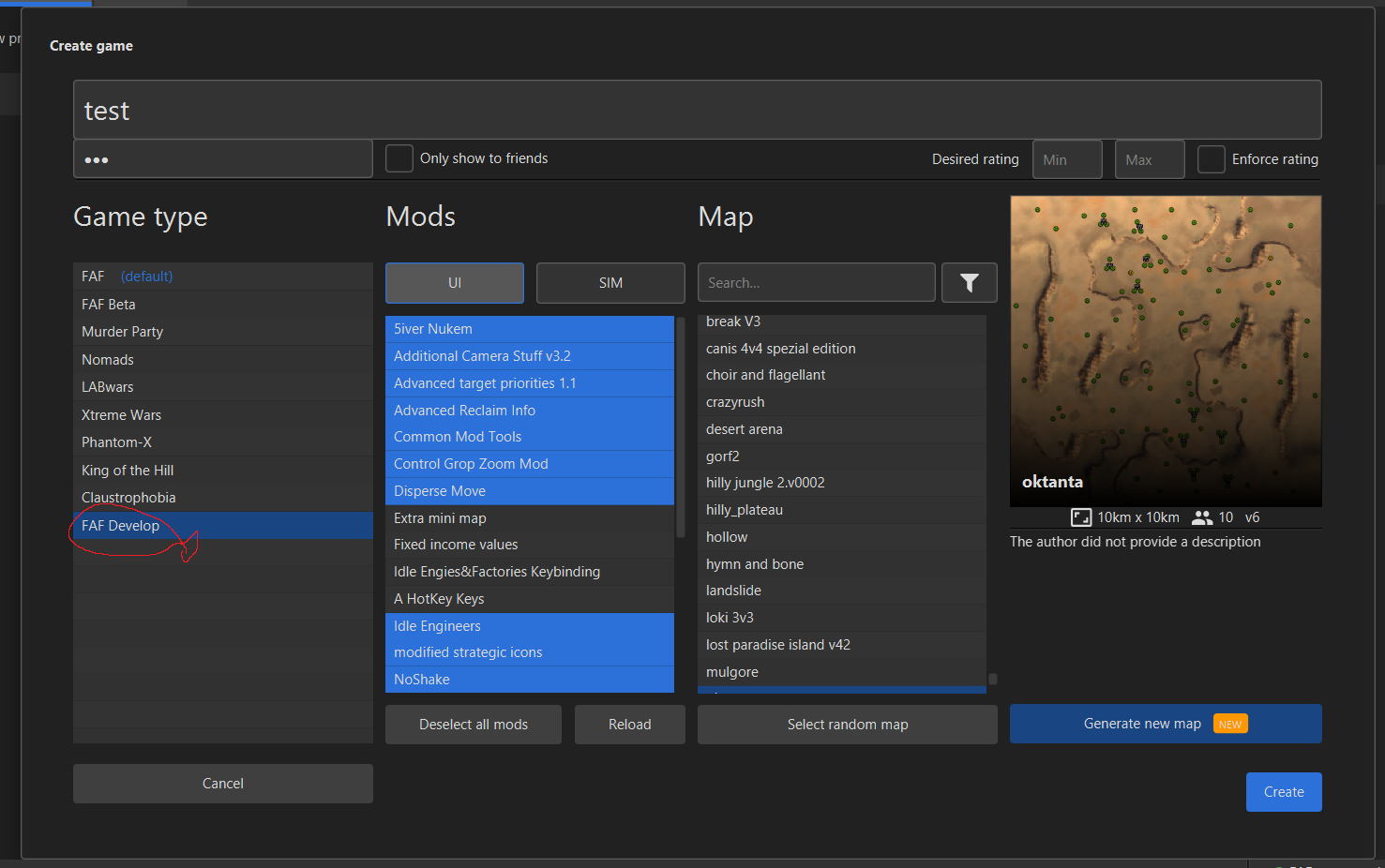Viewport: 1385px width, 868px height.
Task: Switch to the UI mods tab
Action: point(455,283)
